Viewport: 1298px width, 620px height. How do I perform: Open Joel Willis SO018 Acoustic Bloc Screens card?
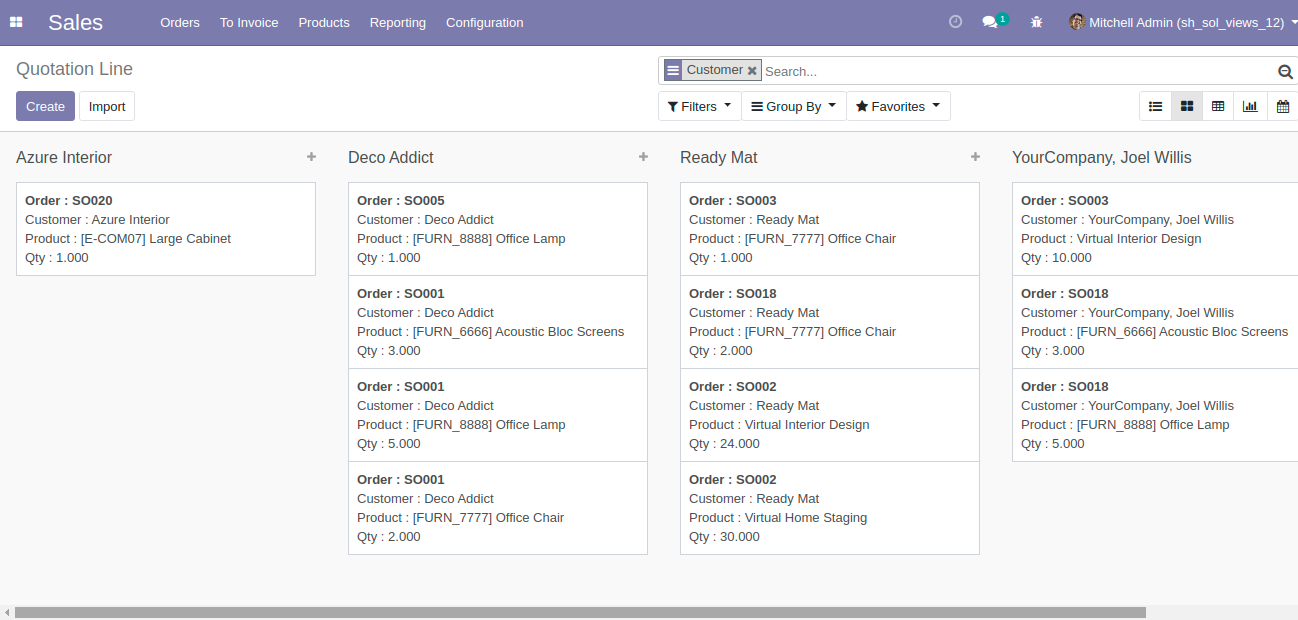(x=1155, y=322)
